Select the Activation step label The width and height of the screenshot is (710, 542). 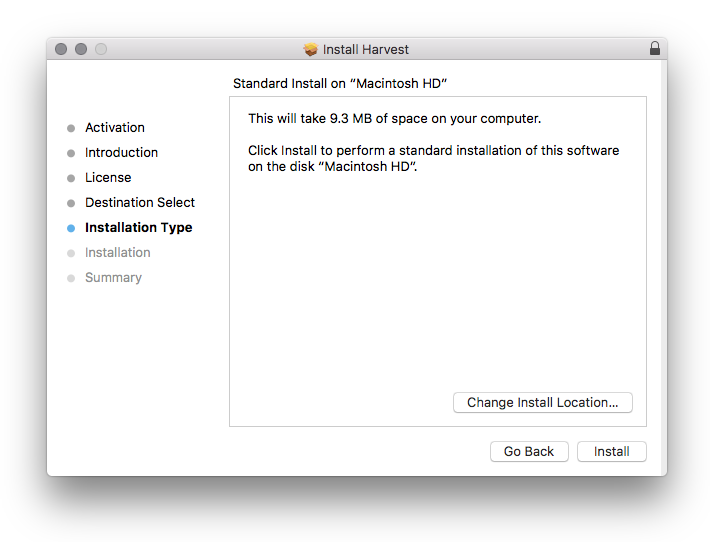(115, 128)
